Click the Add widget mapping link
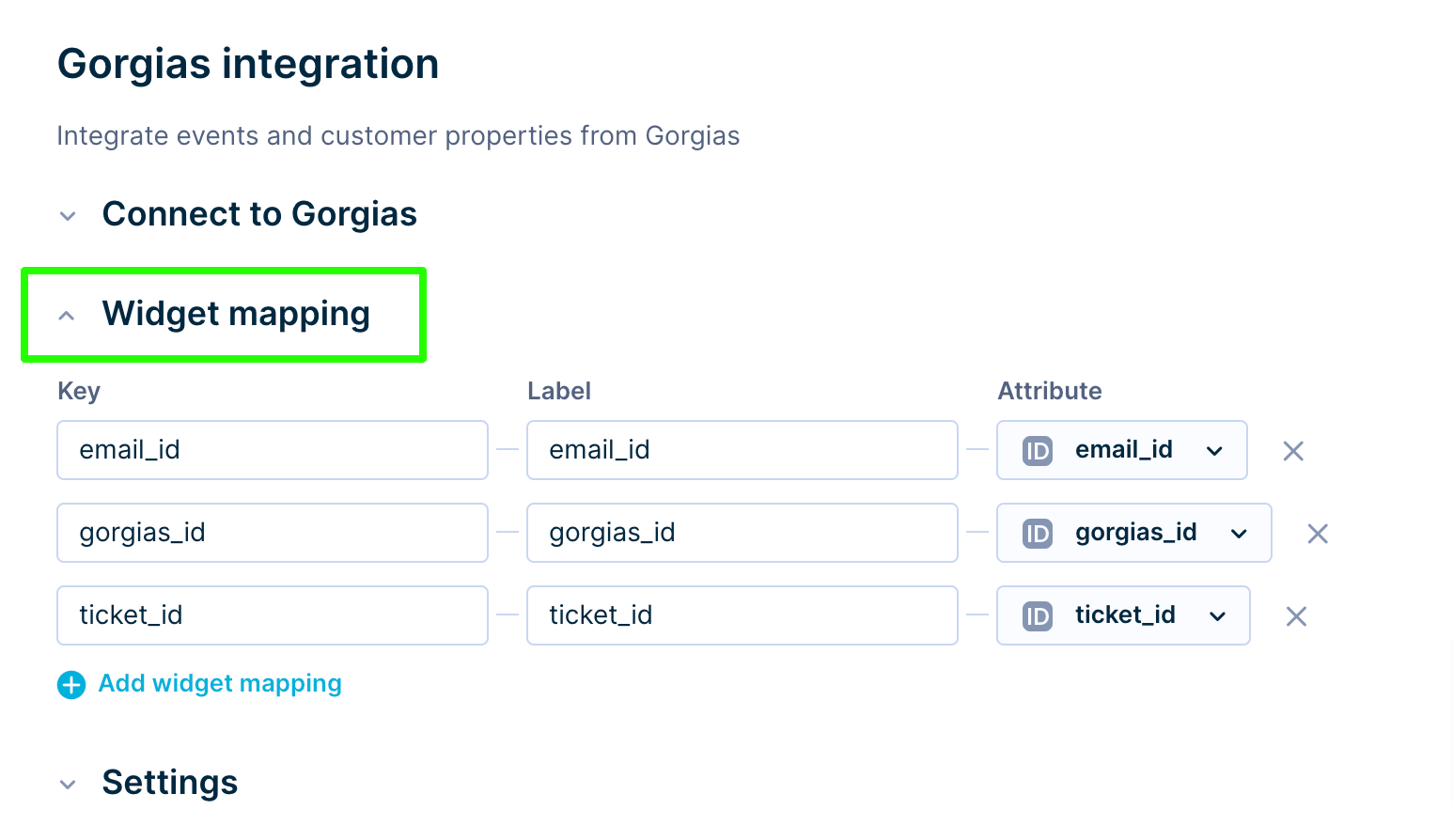1453x840 pixels. coord(220,684)
